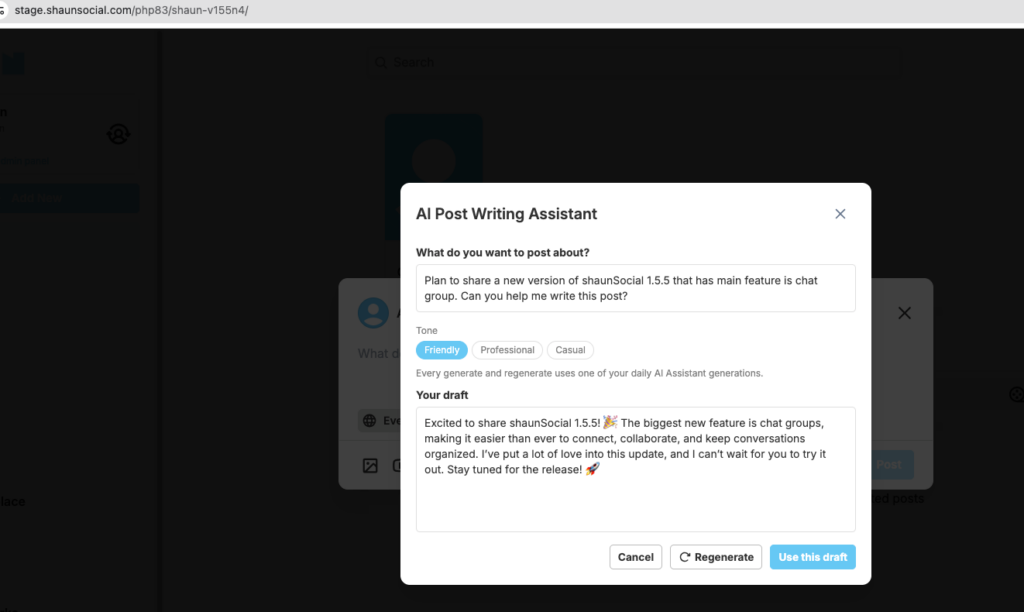Click the post topic prompt field

point(635,288)
